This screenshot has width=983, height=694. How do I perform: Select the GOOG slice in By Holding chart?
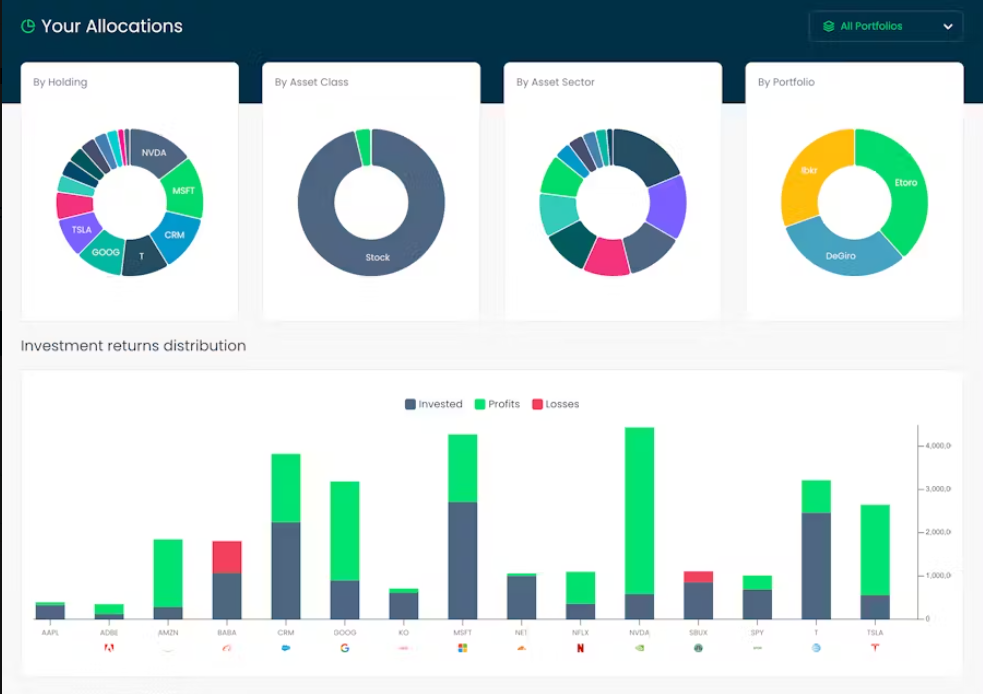click(103, 252)
